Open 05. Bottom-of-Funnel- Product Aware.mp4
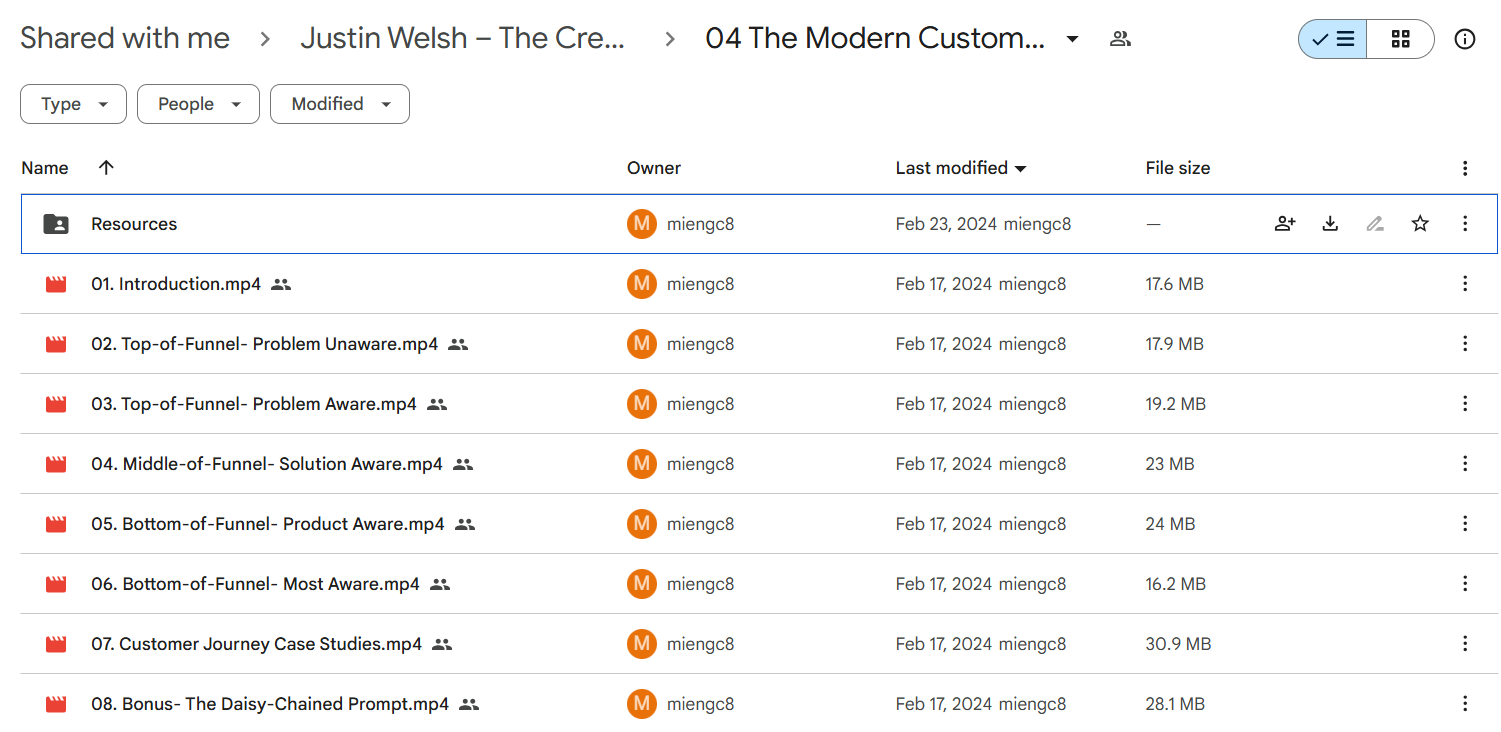 pyautogui.click(x=268, y=524)
